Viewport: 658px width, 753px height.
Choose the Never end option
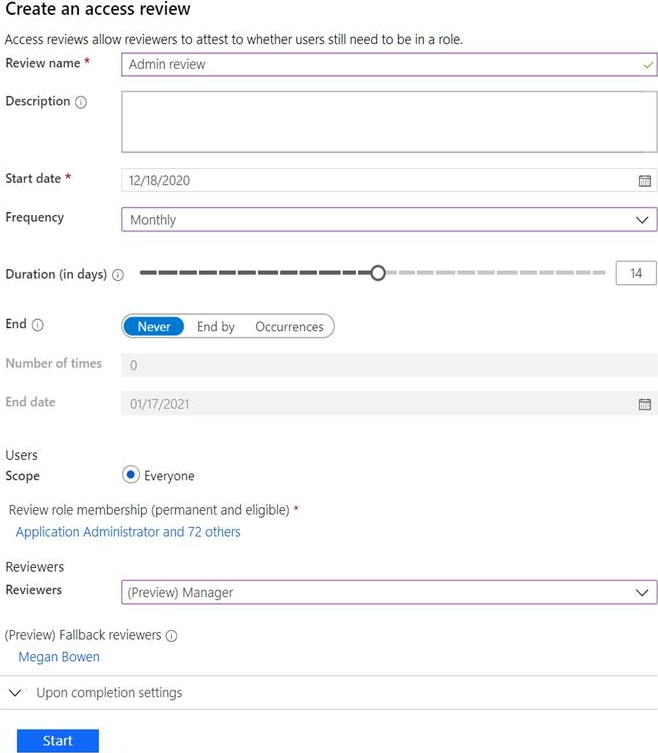154,327
